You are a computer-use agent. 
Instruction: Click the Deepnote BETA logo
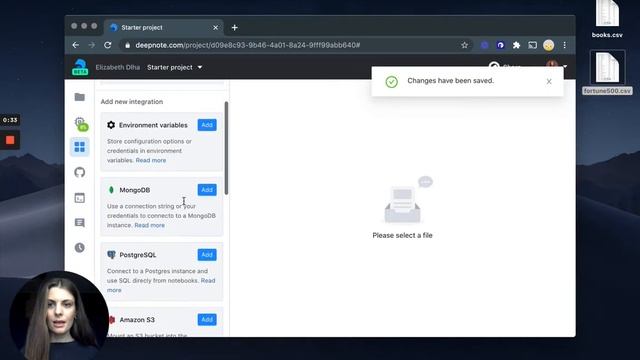coord(80,67)
